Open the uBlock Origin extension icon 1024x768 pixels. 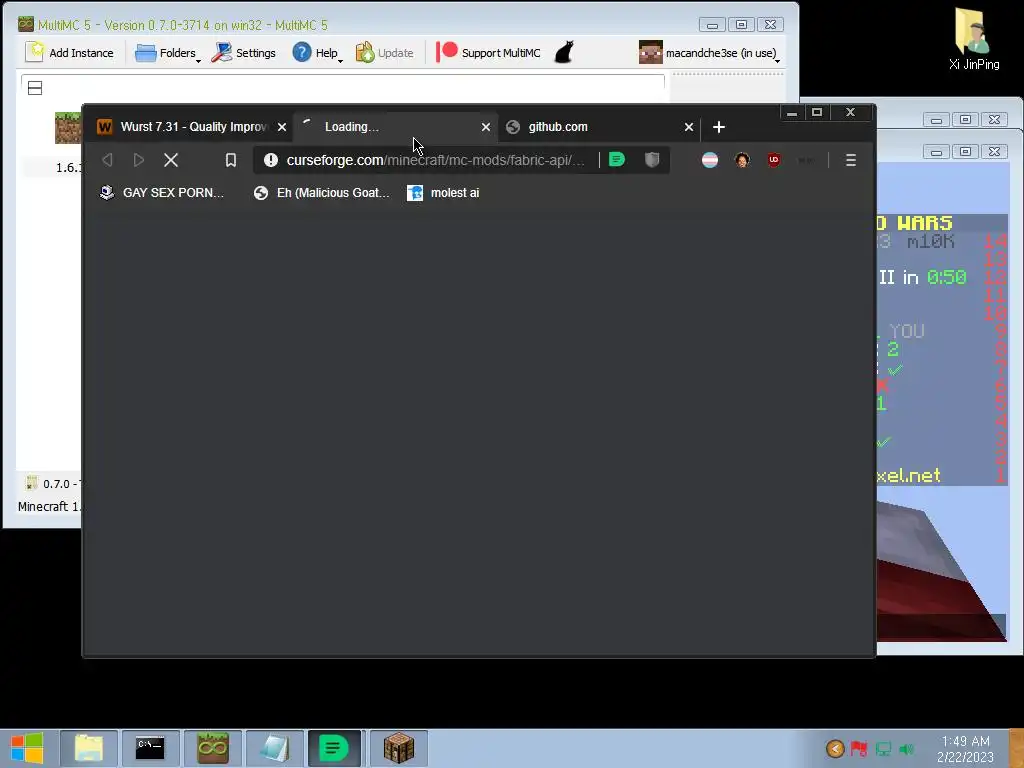pyautogui.click(x=774, y=160)
